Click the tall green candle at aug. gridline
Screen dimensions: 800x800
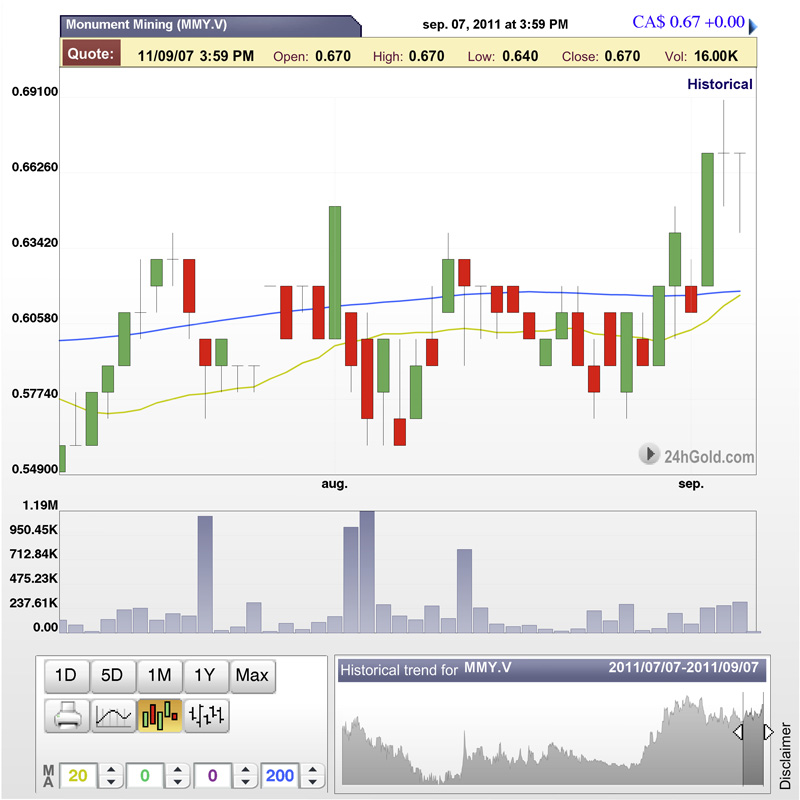(335, 272)
